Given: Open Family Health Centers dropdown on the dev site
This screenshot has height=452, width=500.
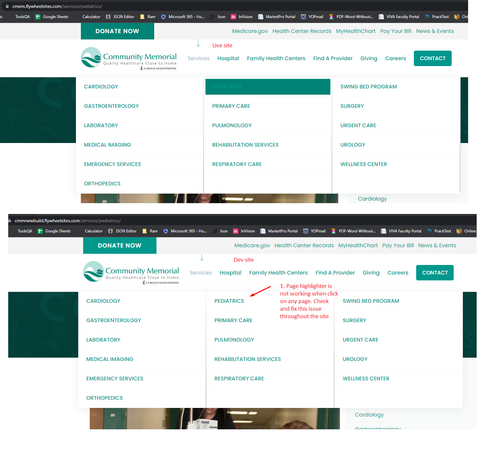Looking at the screenshot, I should [x=278, y=273].
